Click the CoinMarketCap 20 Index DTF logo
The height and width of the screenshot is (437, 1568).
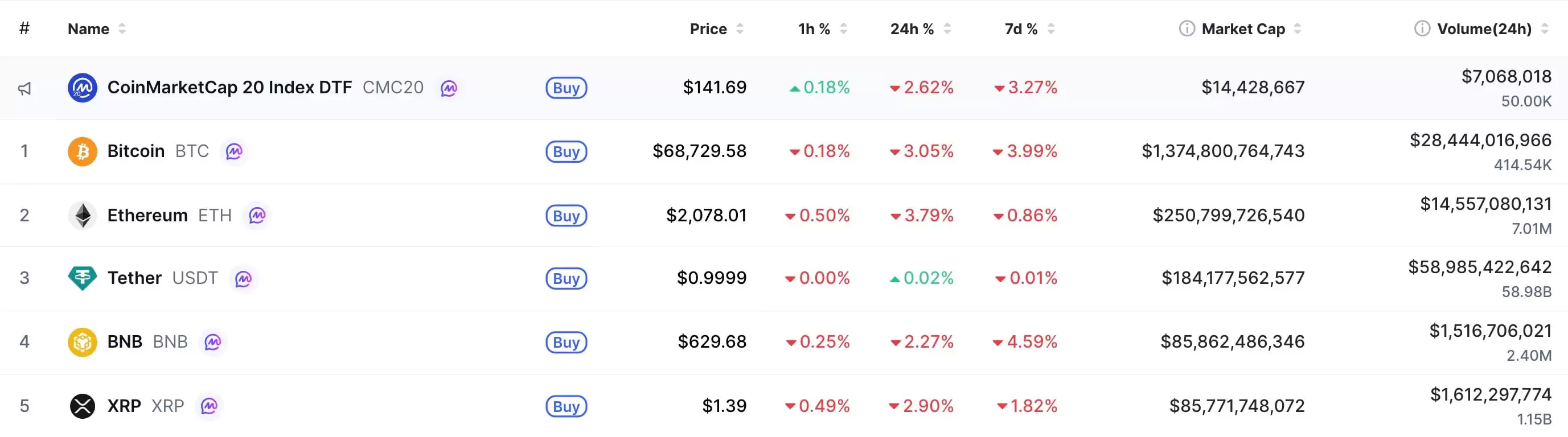point(82,87)
